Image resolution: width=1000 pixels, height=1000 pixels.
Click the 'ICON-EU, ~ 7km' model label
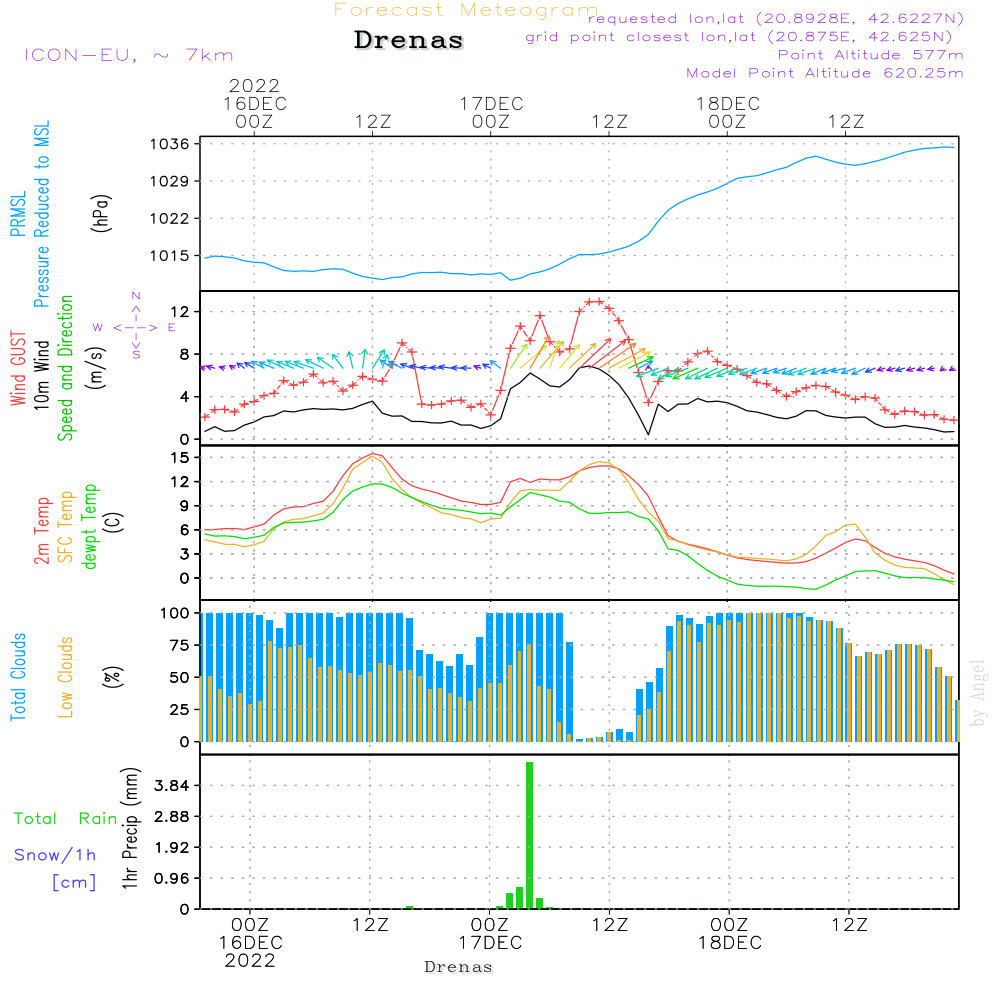click(x=129, y=55)
